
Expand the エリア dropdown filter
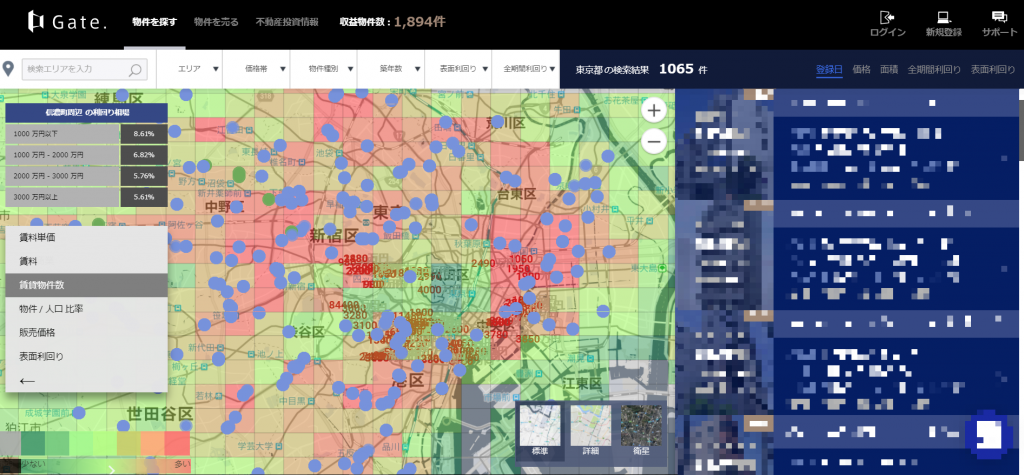pyautogui.click(x=193, y=69)
